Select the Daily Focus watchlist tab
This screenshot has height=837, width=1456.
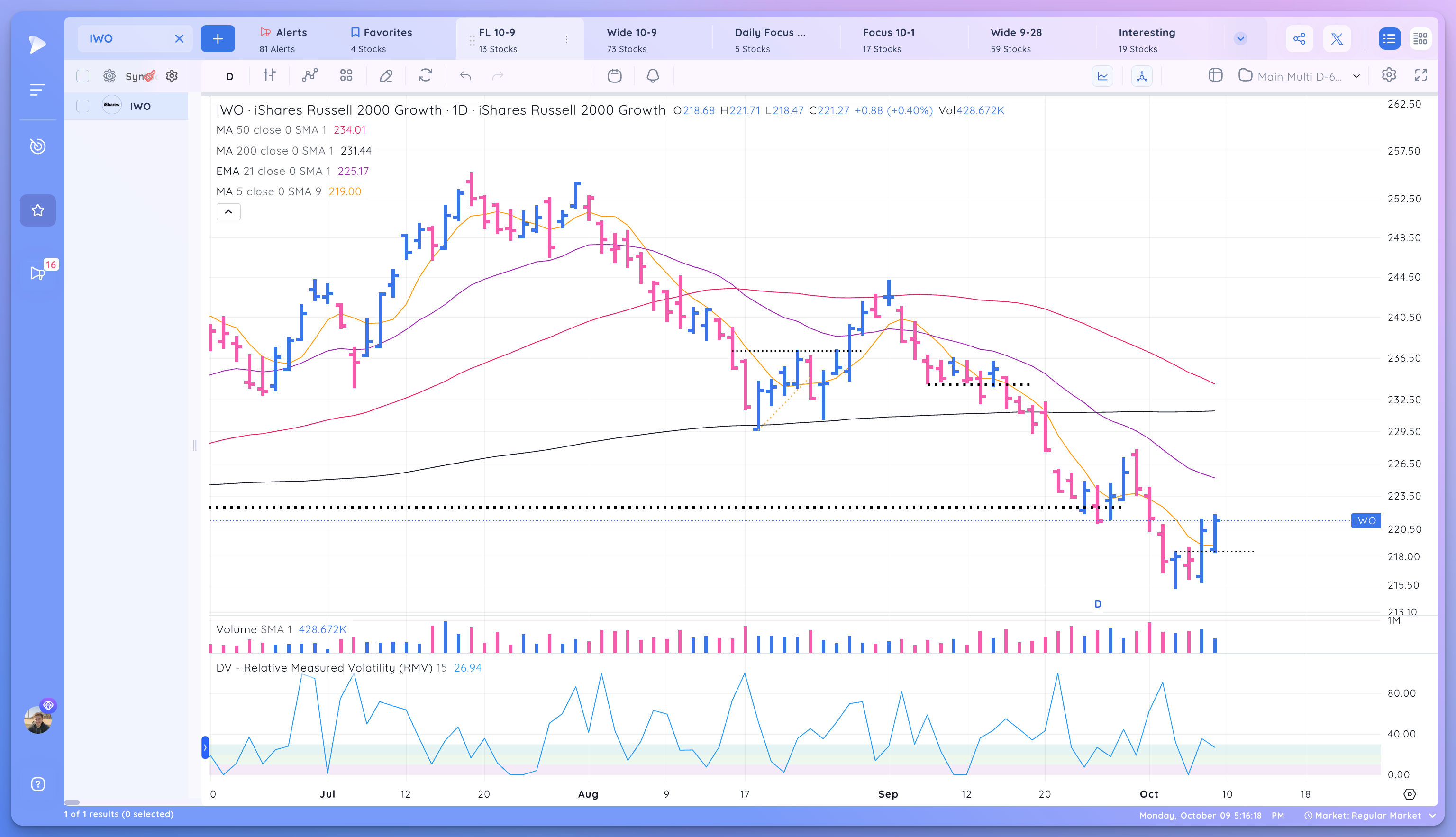(x=770, y=40)
